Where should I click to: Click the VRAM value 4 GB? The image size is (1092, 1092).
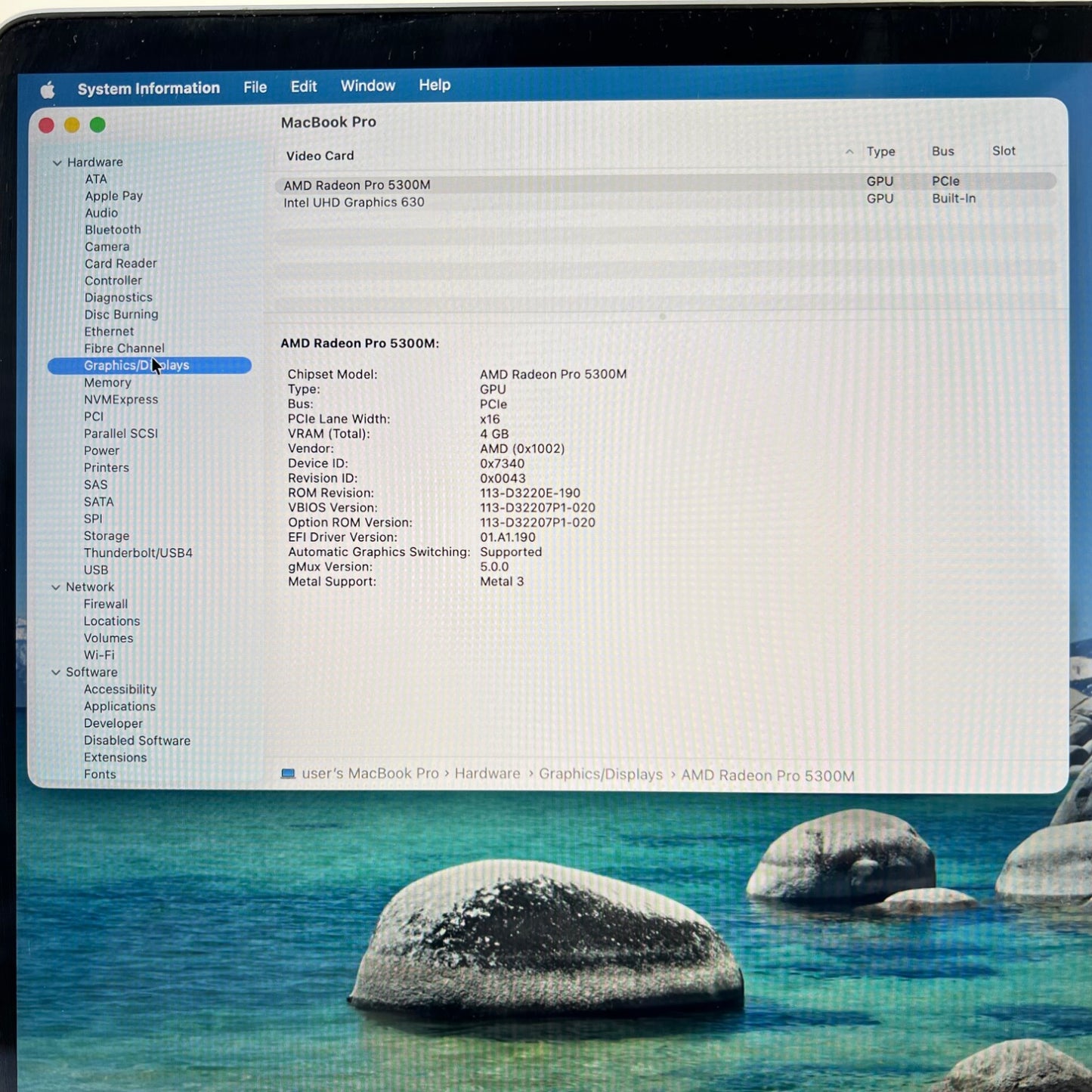pyautogui.click(x=494, y=434)
